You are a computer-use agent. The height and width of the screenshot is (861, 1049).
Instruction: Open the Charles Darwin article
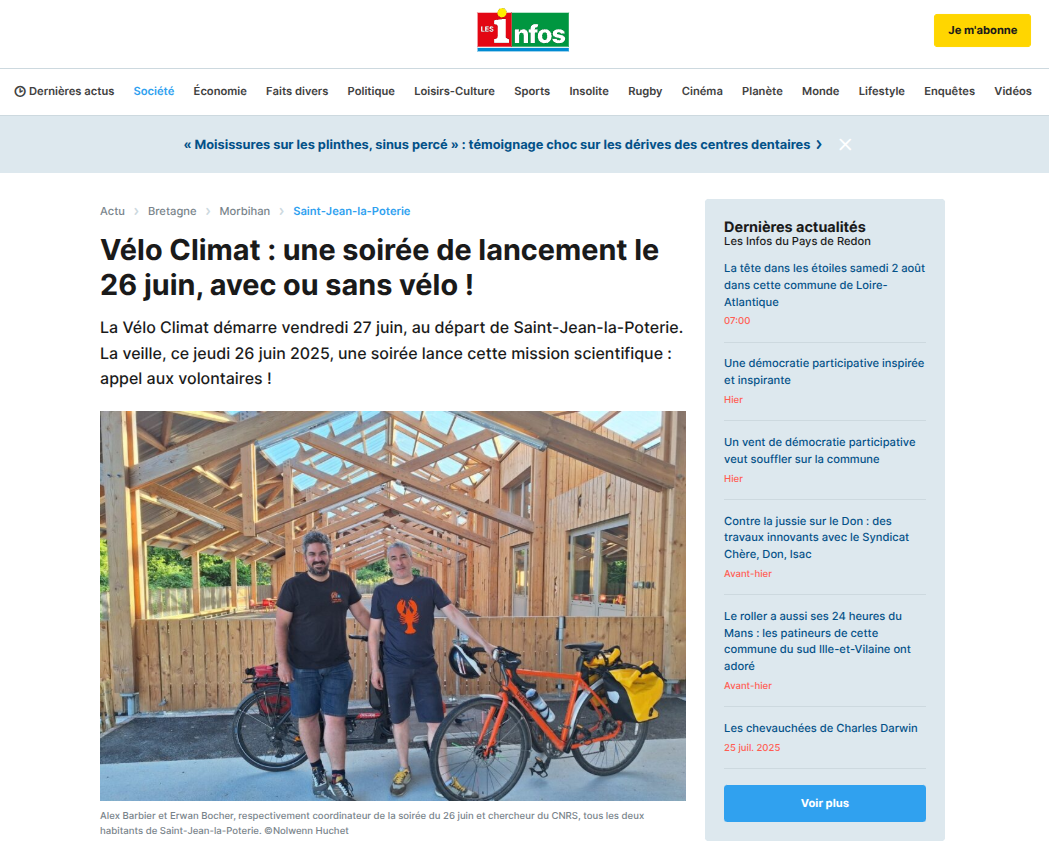coord(821,728)
